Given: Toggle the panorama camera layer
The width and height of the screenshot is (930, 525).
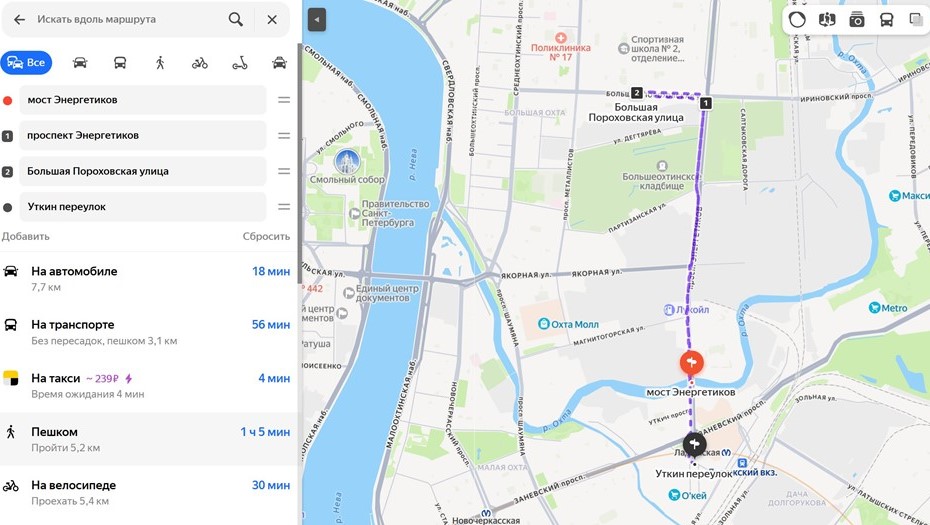Looking at the screenshot, I should (856, 20).
